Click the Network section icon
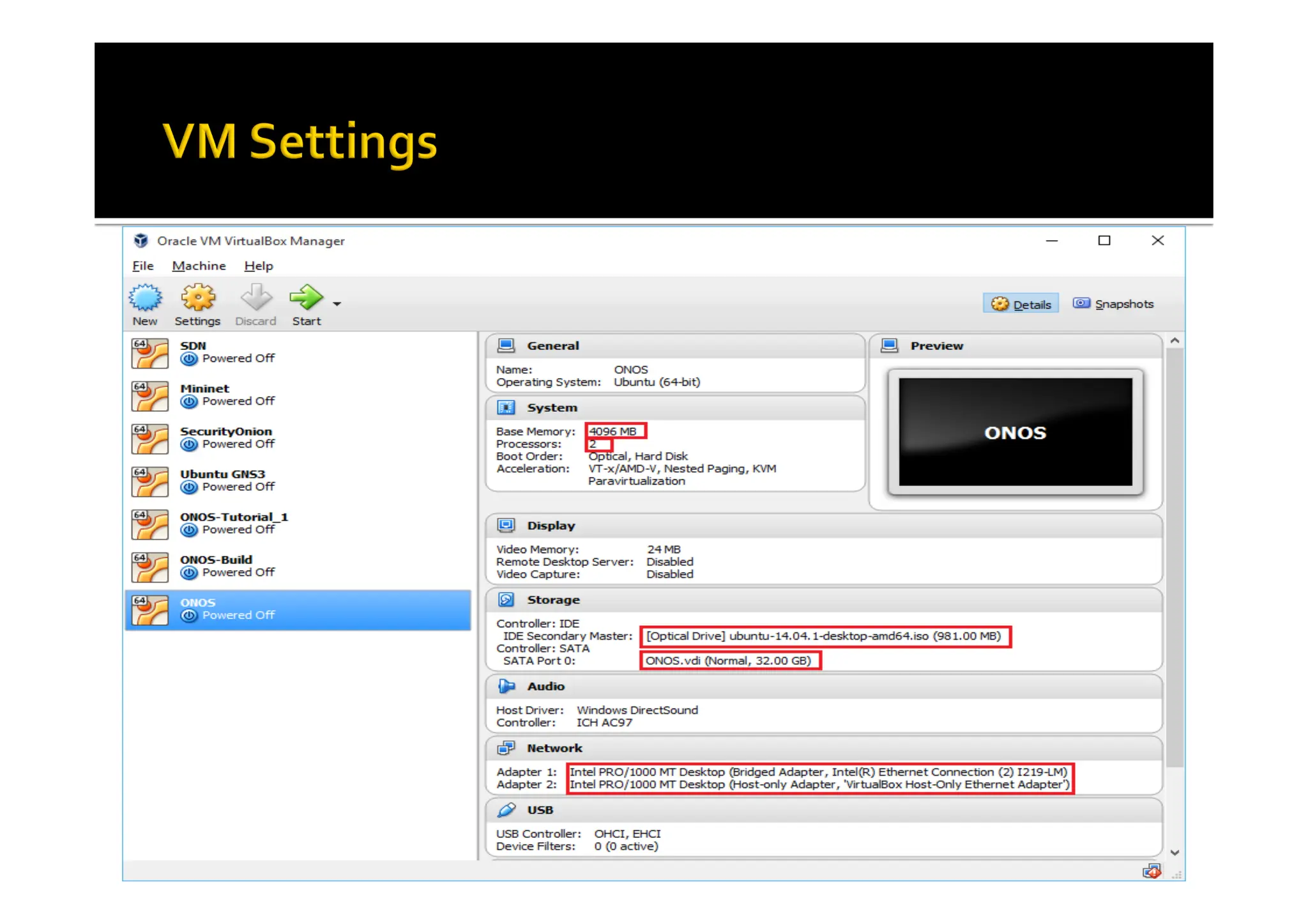This screenshot has height=924, width=1308. pyautogui.click(x=506, y=748)
